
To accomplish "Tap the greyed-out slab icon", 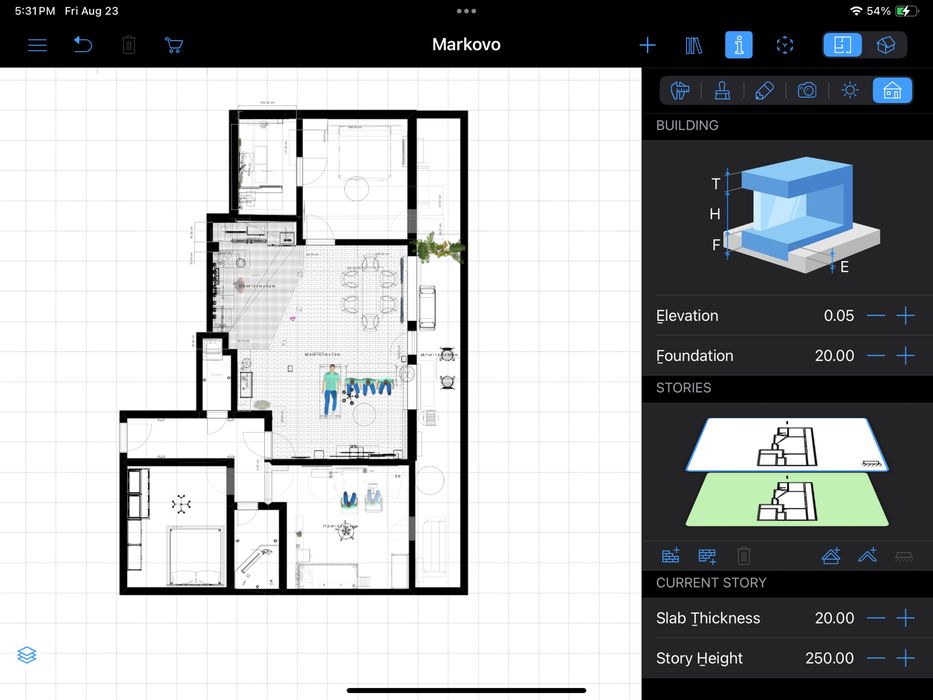I will (904, 557).
